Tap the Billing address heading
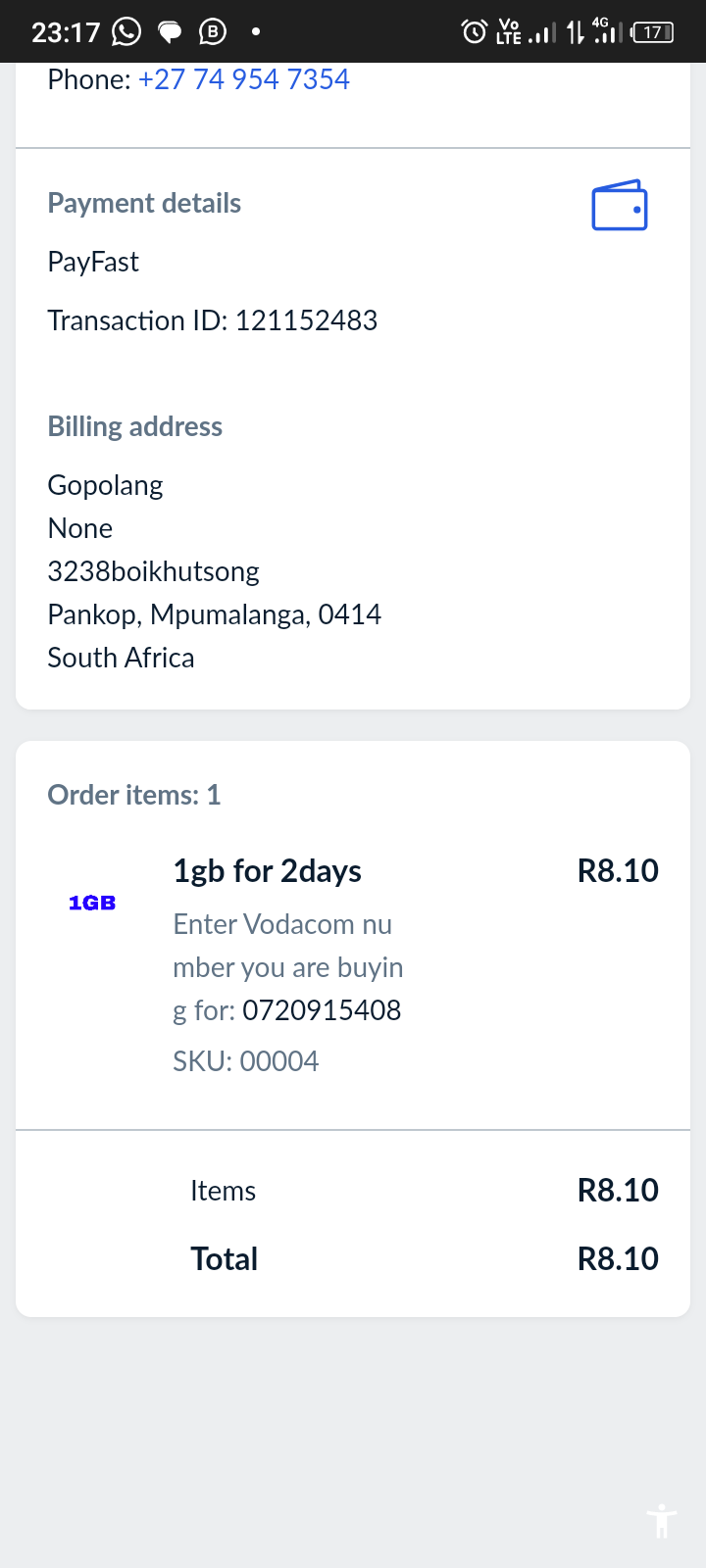 pos(135,426)
